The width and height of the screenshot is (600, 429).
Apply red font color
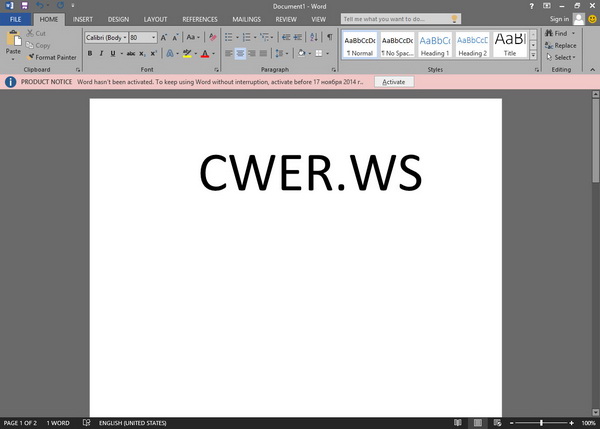click(205, 54)
